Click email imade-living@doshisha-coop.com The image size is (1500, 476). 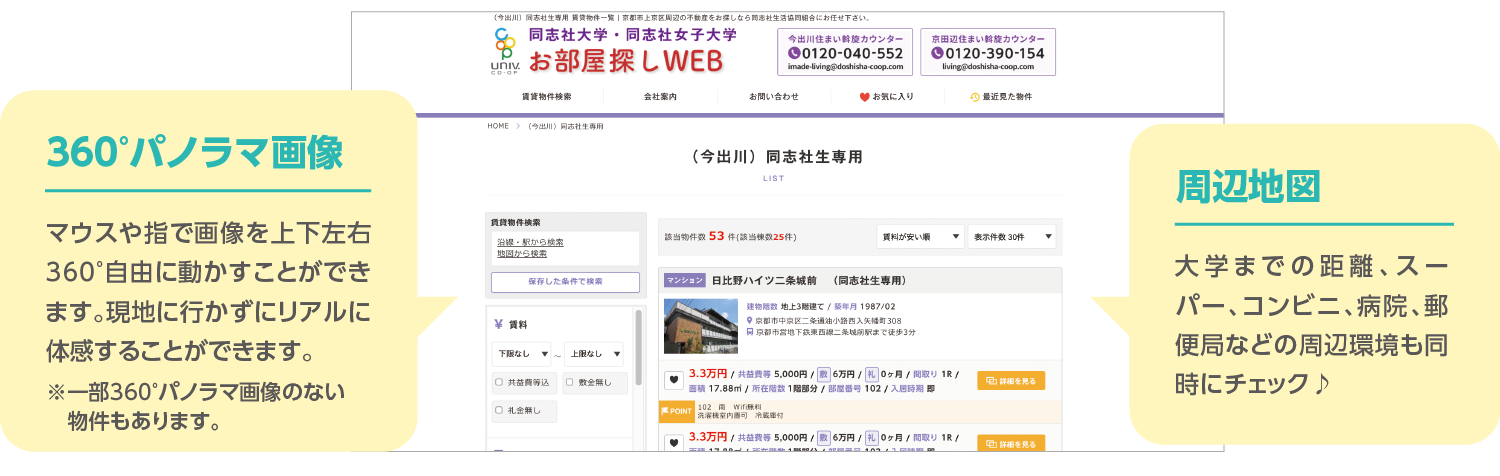[x=846, y=67]
